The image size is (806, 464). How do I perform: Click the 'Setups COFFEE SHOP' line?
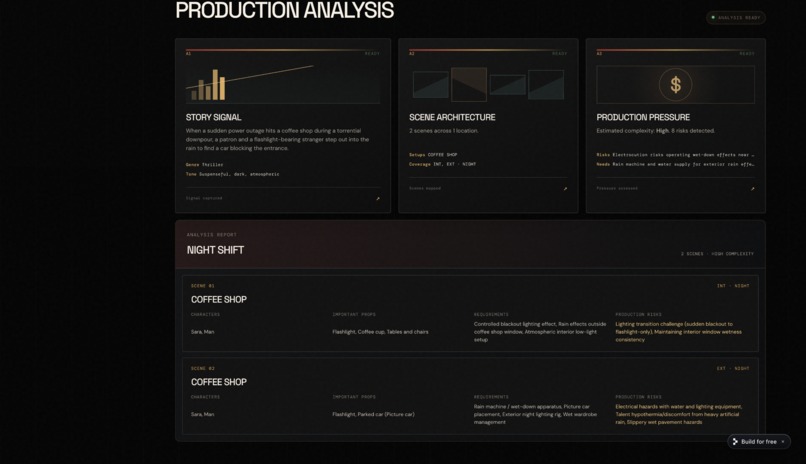[x=433, y=155]
